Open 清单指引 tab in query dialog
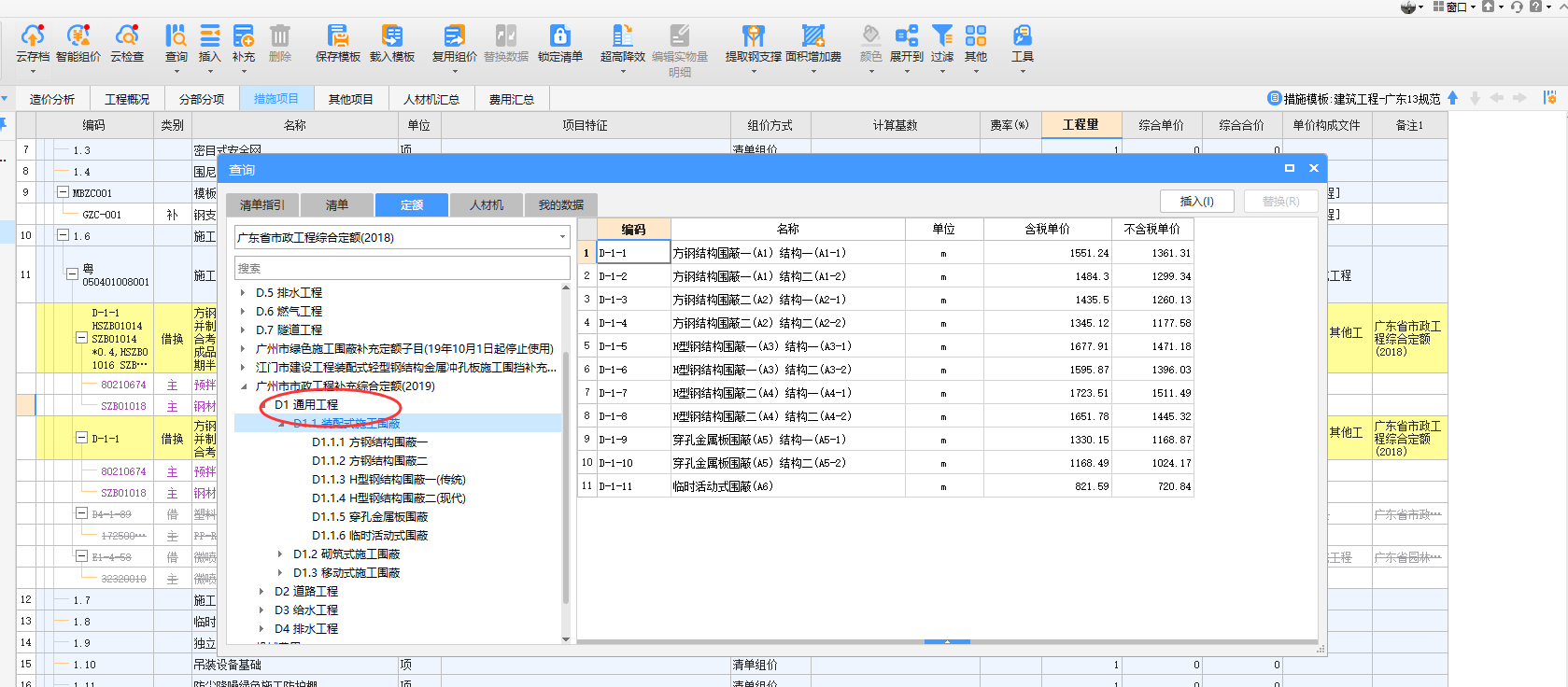1568x687 pixels. (262, 204)
